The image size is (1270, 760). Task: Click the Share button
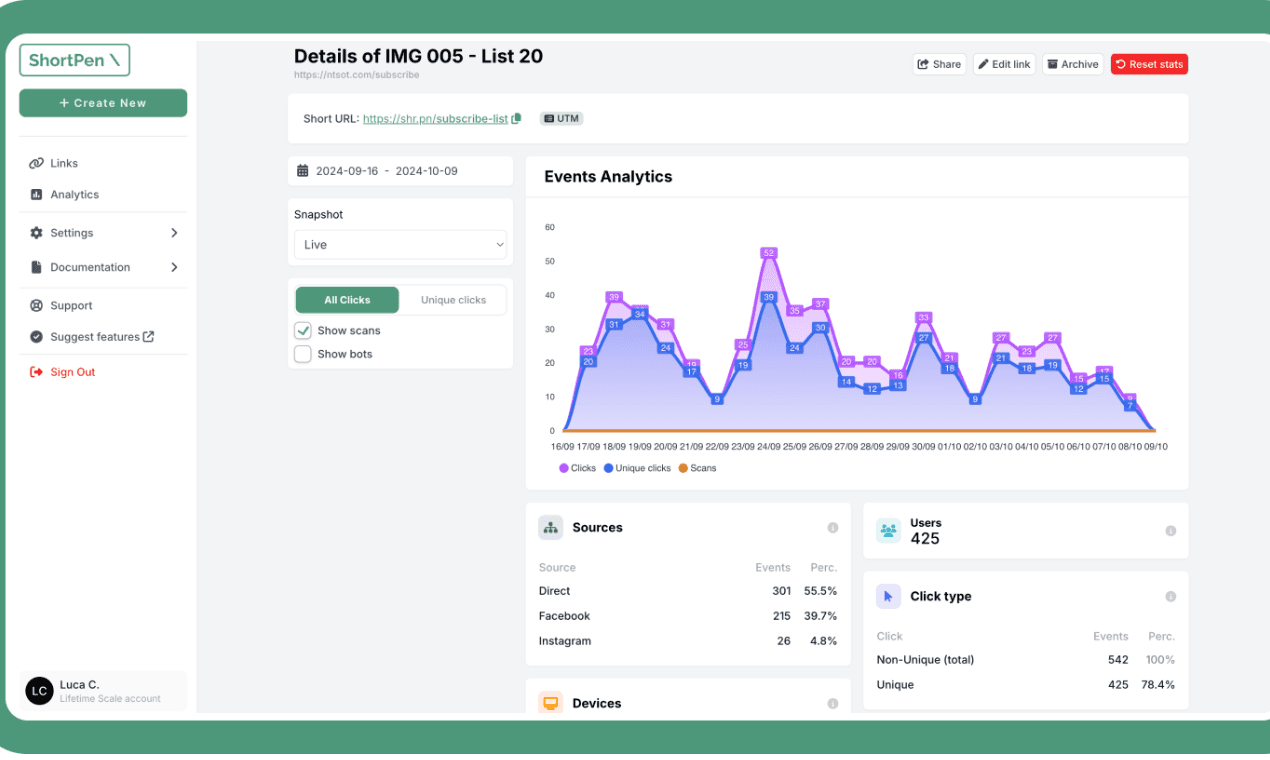point(939,64)
